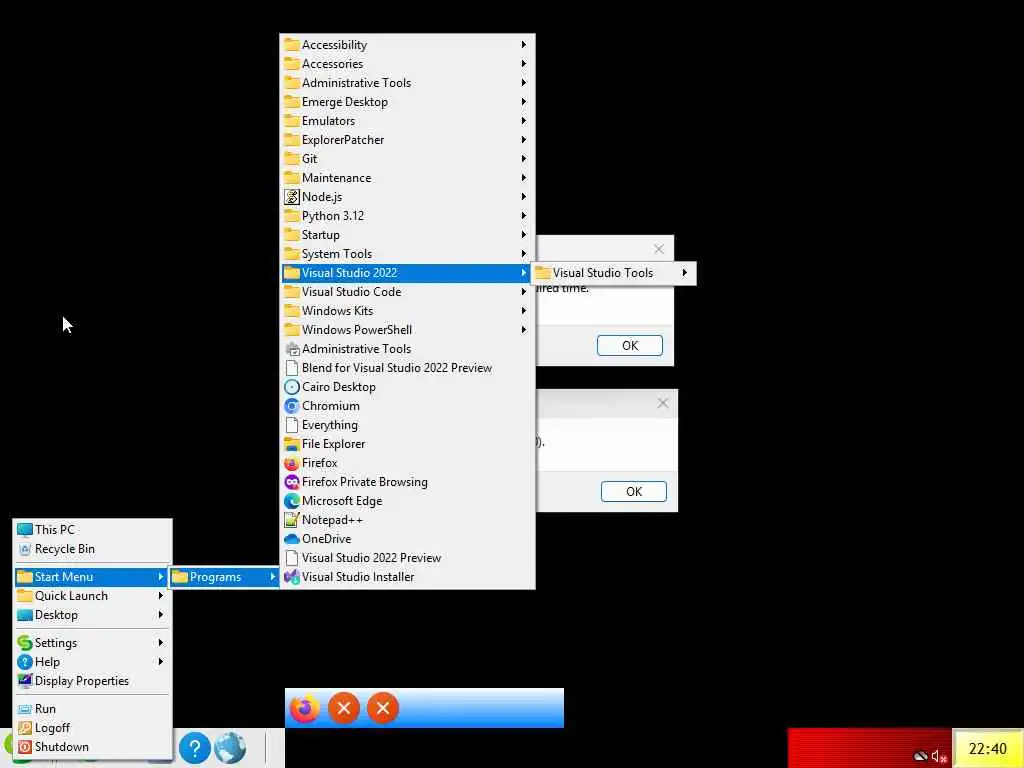Open the System Tools folder entry

408,254
